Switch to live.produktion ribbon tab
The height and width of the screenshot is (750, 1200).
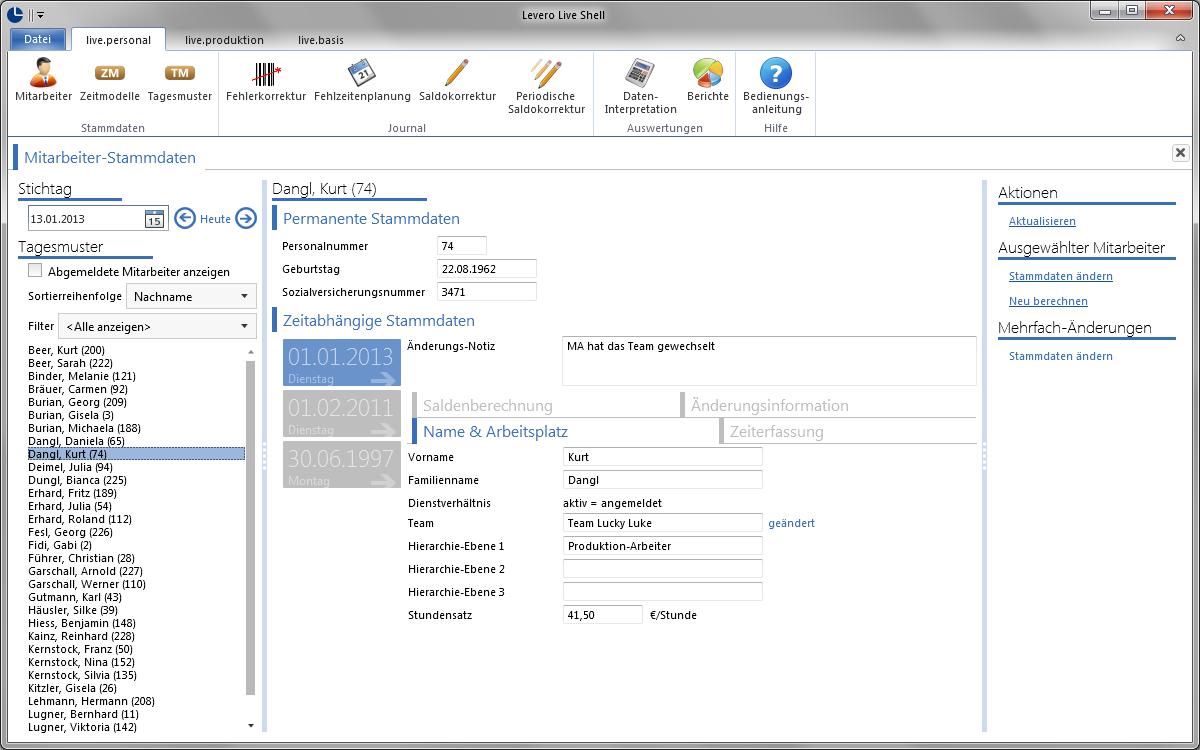click(224, 40)
